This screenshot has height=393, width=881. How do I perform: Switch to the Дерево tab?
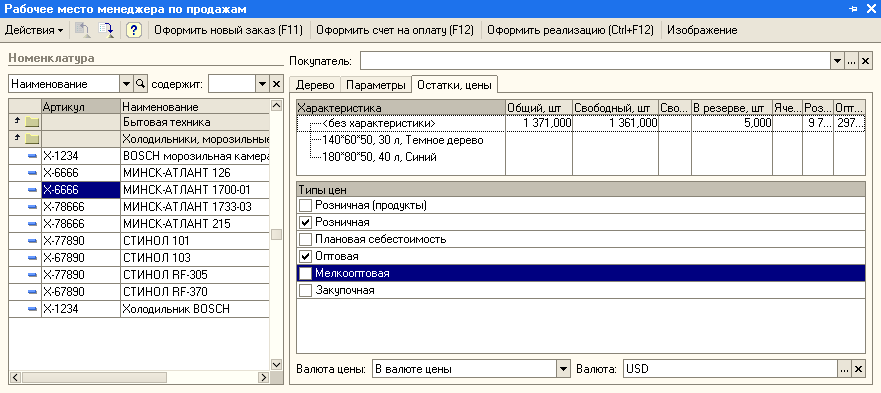[315, 85]
